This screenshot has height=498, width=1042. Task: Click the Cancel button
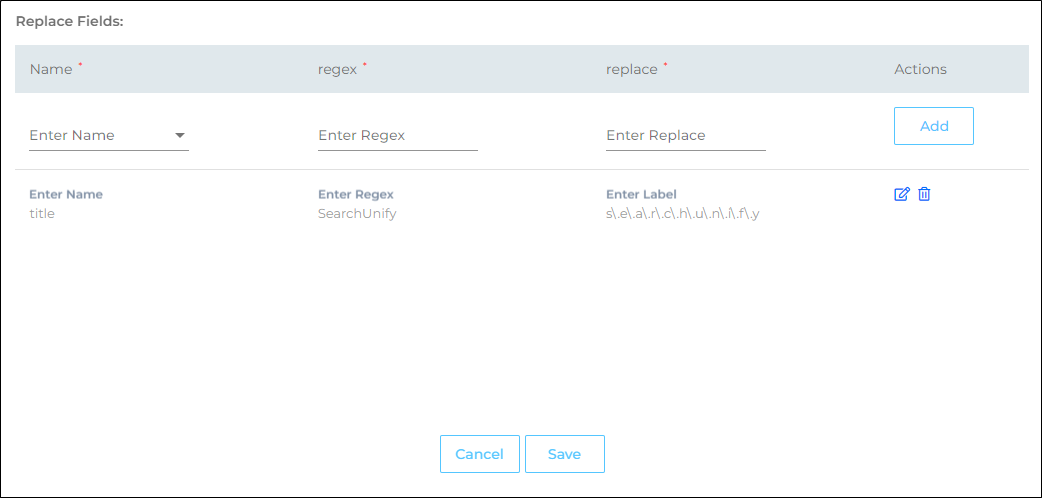[x=479, y=454]
